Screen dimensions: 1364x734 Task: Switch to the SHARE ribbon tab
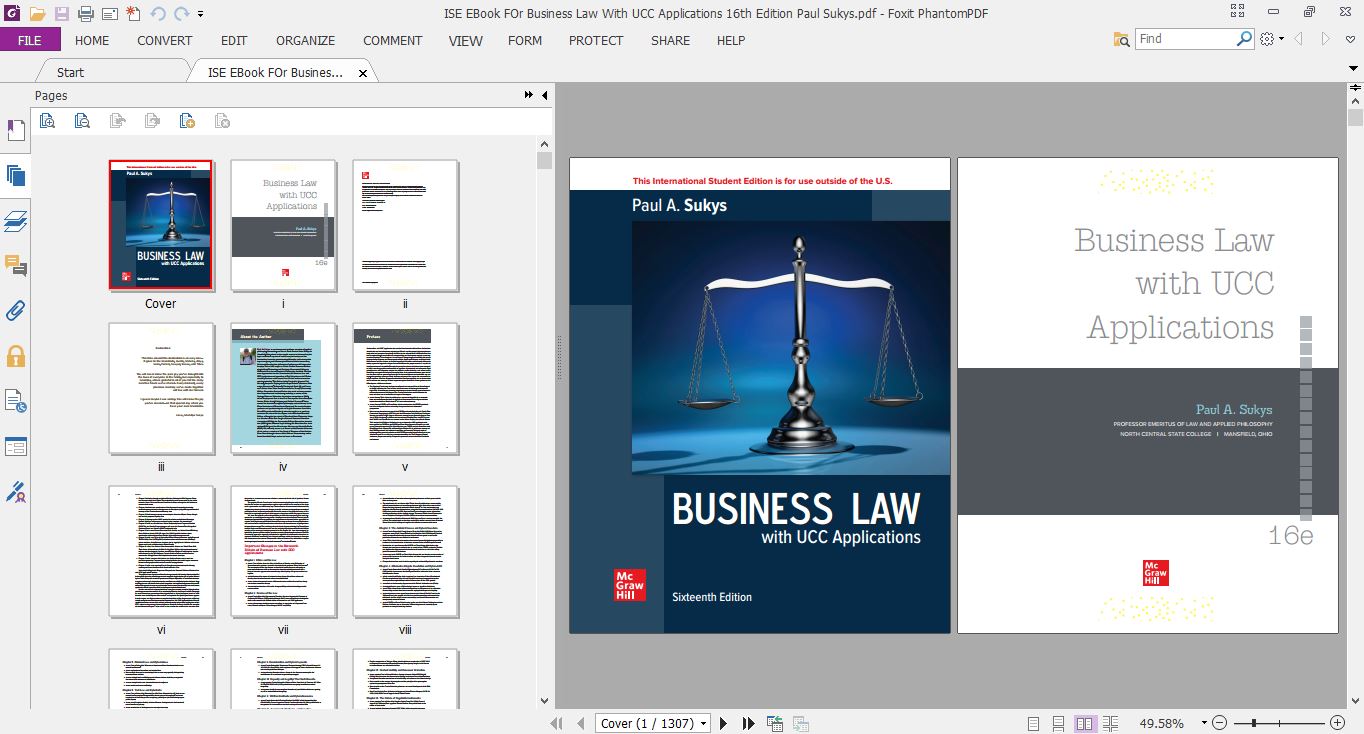[670, 40]
